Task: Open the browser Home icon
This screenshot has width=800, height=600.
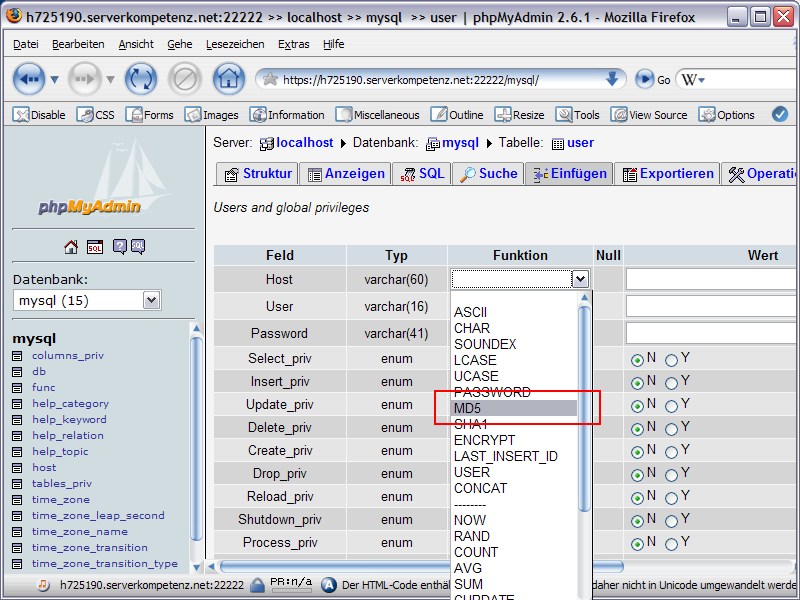Action: coord(229,79)
